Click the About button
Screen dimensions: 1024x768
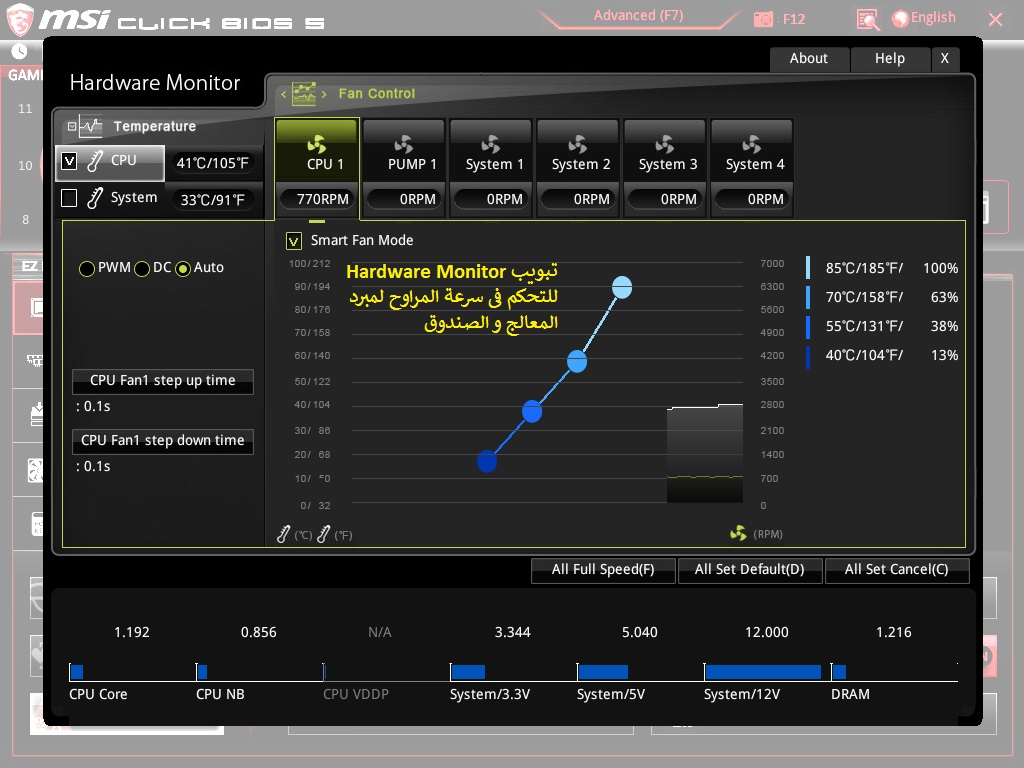[809, 59]
